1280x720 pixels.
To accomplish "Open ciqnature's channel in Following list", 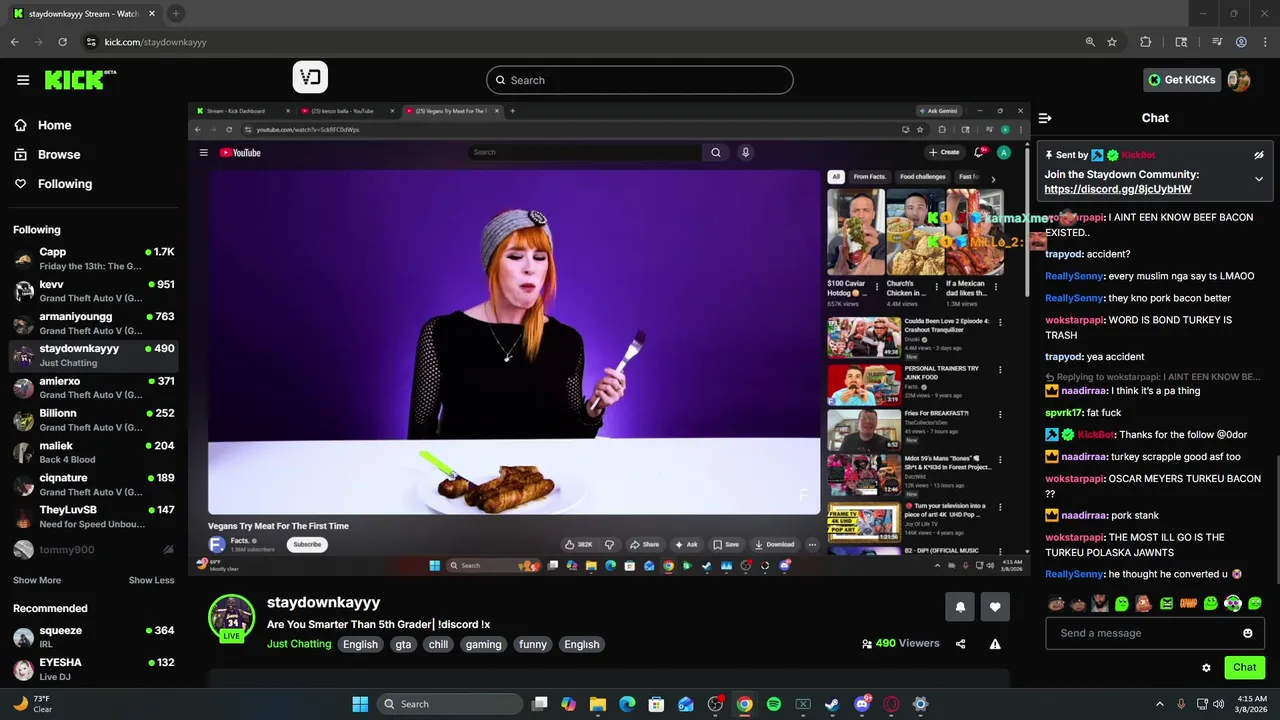I will [94, 484].
